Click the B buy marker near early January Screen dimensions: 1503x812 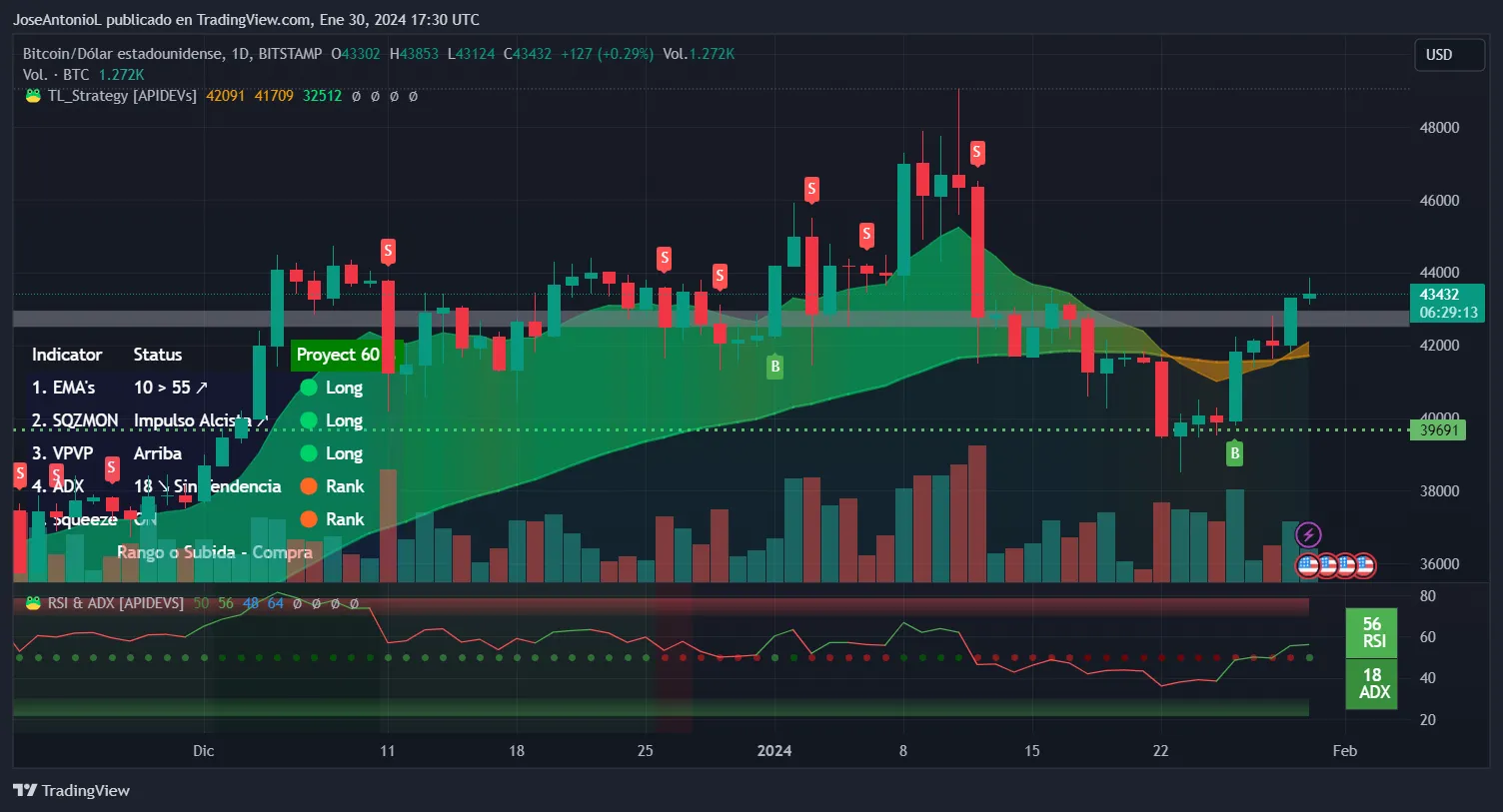pyautogui.click(x=774, y=367)
